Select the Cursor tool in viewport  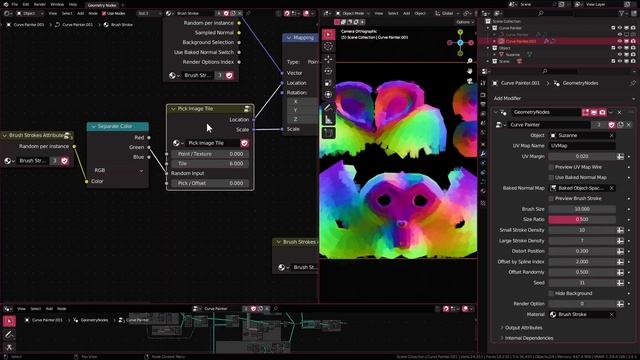(328, 47)
